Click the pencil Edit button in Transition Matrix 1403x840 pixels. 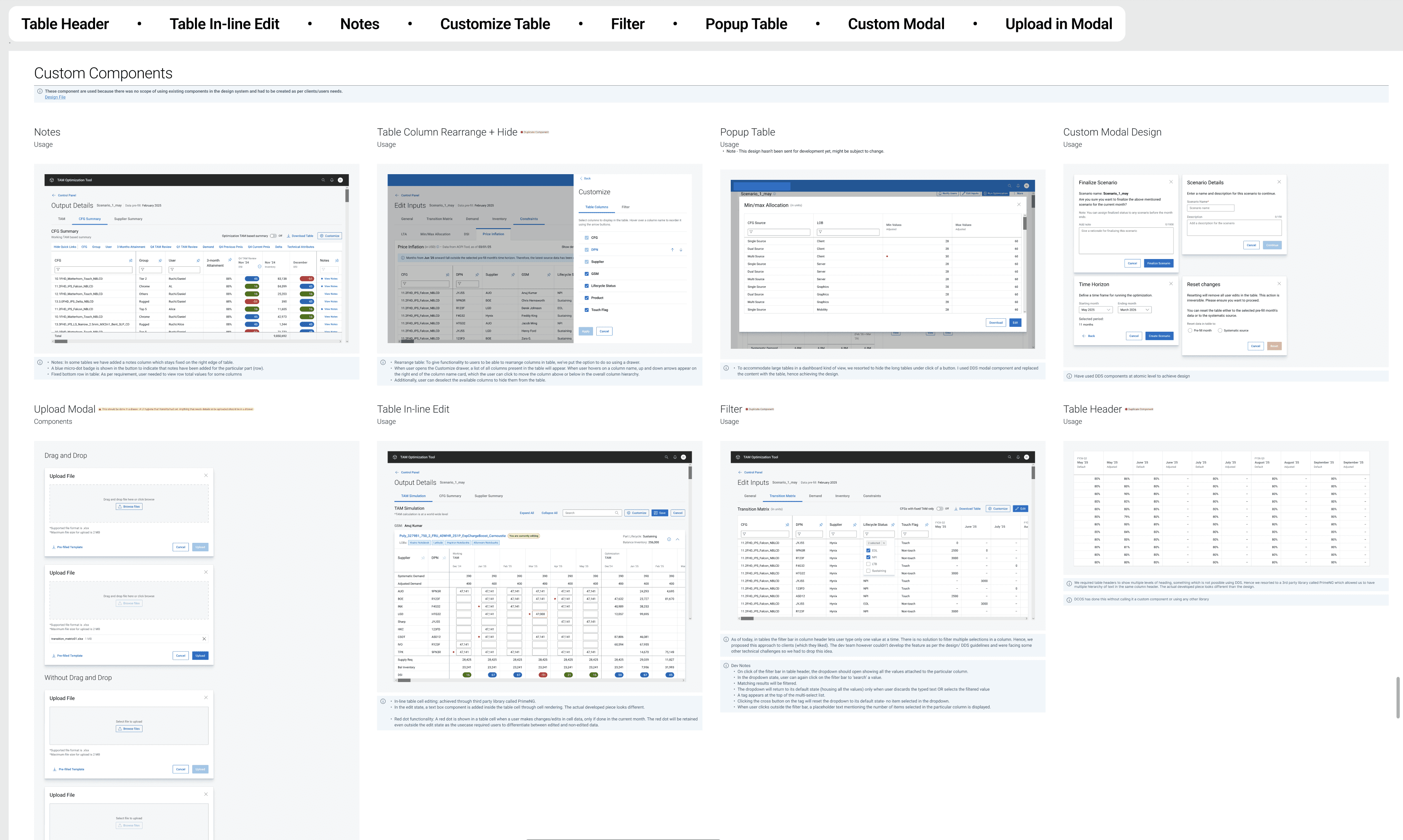pos(1020,508)
